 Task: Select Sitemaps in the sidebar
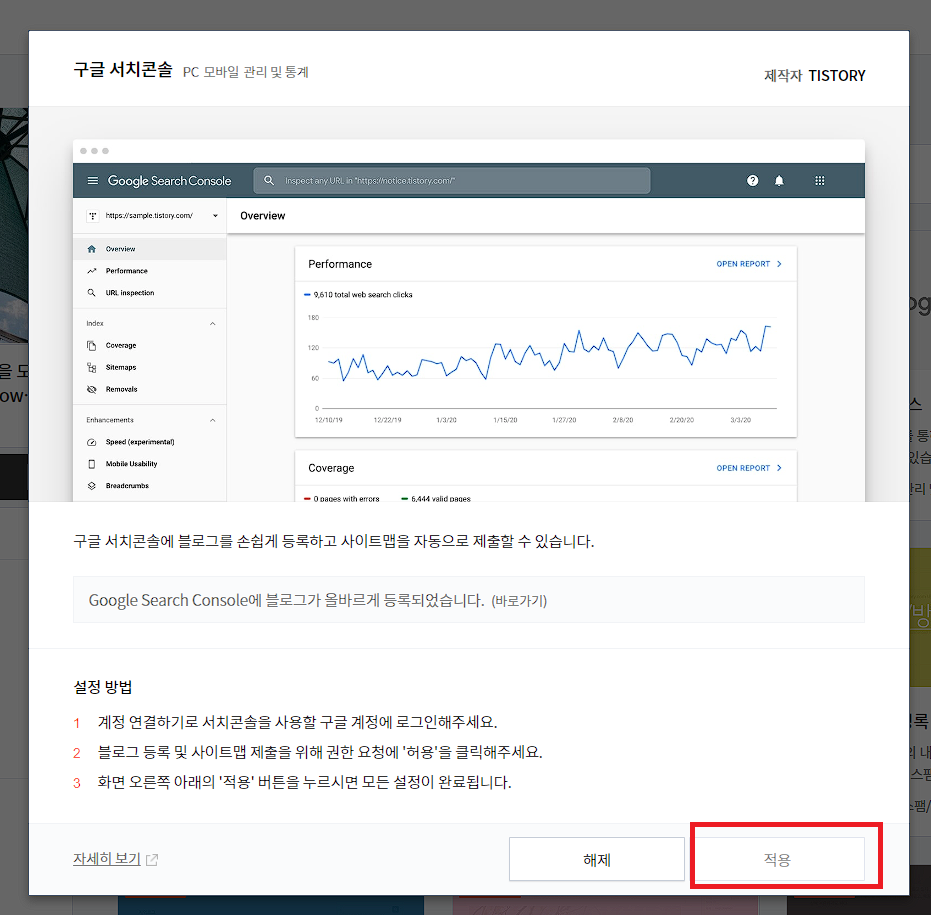tap(150, 368)
